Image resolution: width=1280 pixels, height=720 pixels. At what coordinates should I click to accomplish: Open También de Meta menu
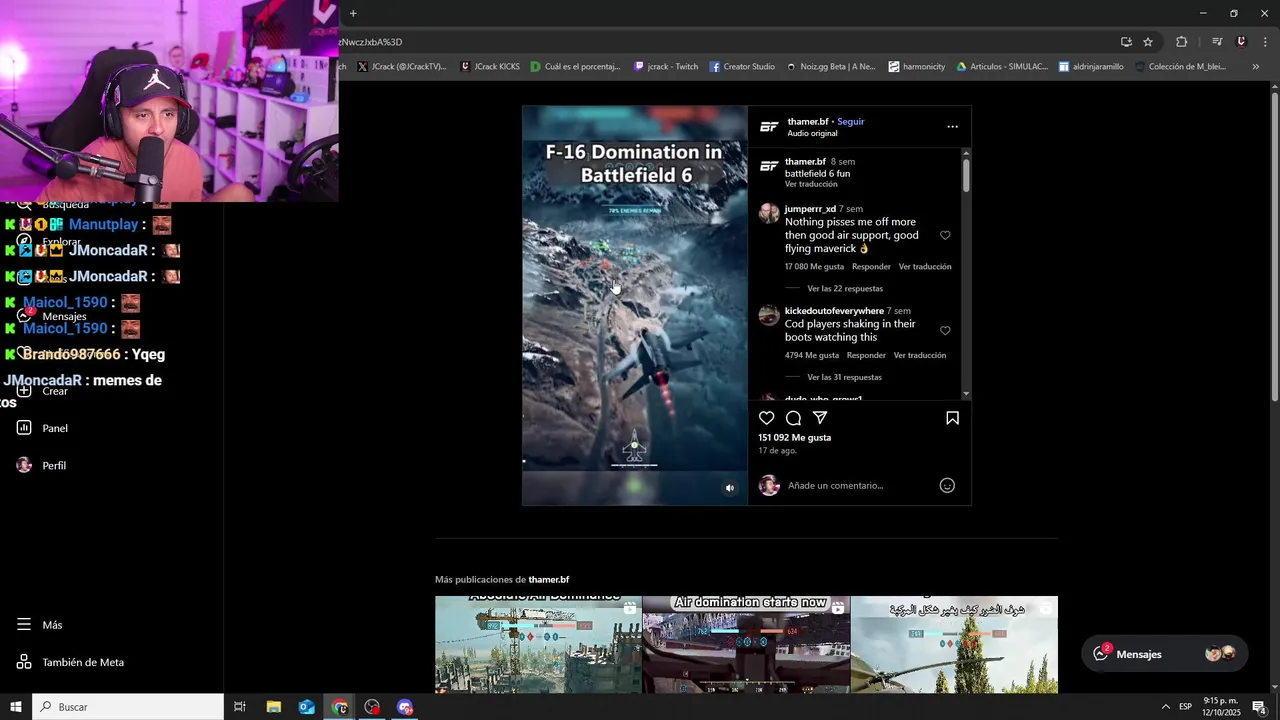[70, 662]
